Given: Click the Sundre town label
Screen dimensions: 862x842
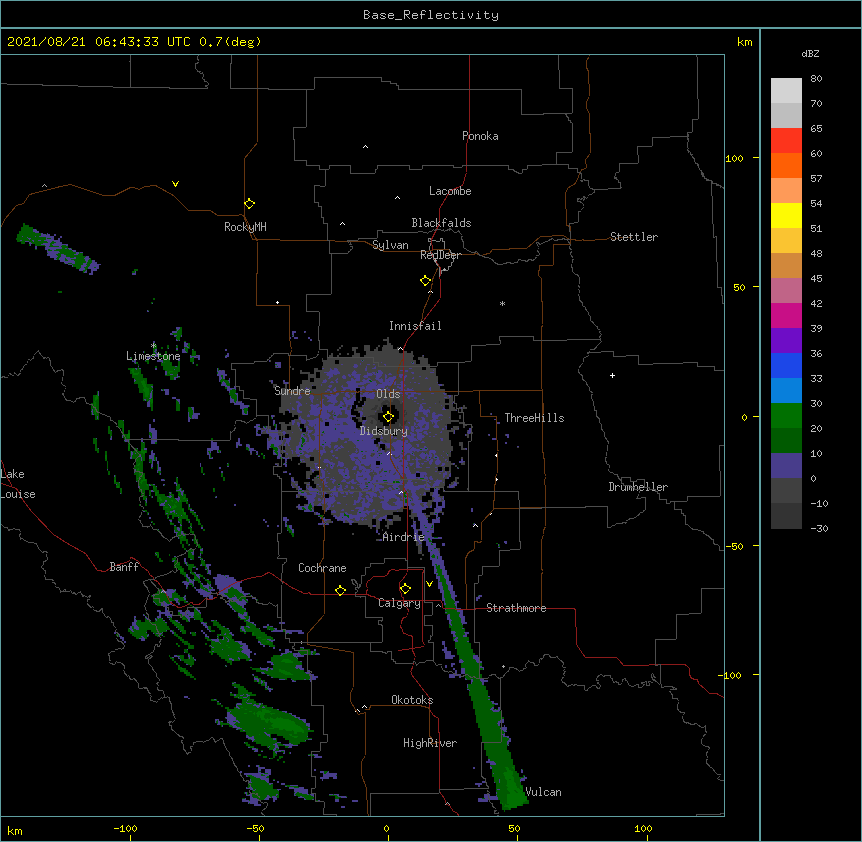Looking at the screenshot, I should coord(292,391).
